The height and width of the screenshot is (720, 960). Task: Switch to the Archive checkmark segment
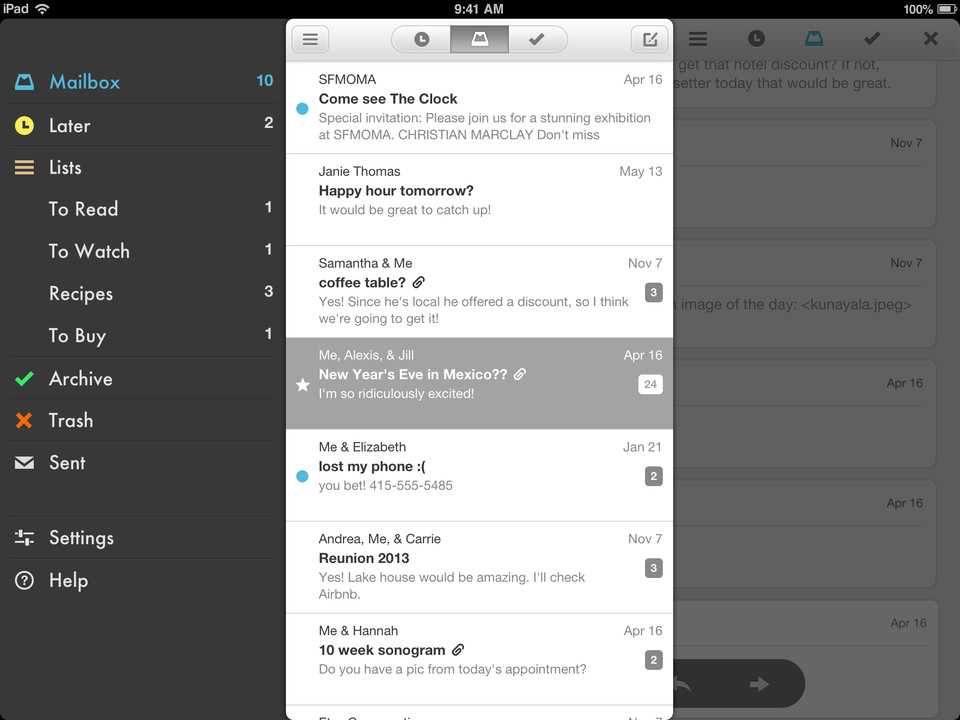pyautogui.click(x=537, y=40)
